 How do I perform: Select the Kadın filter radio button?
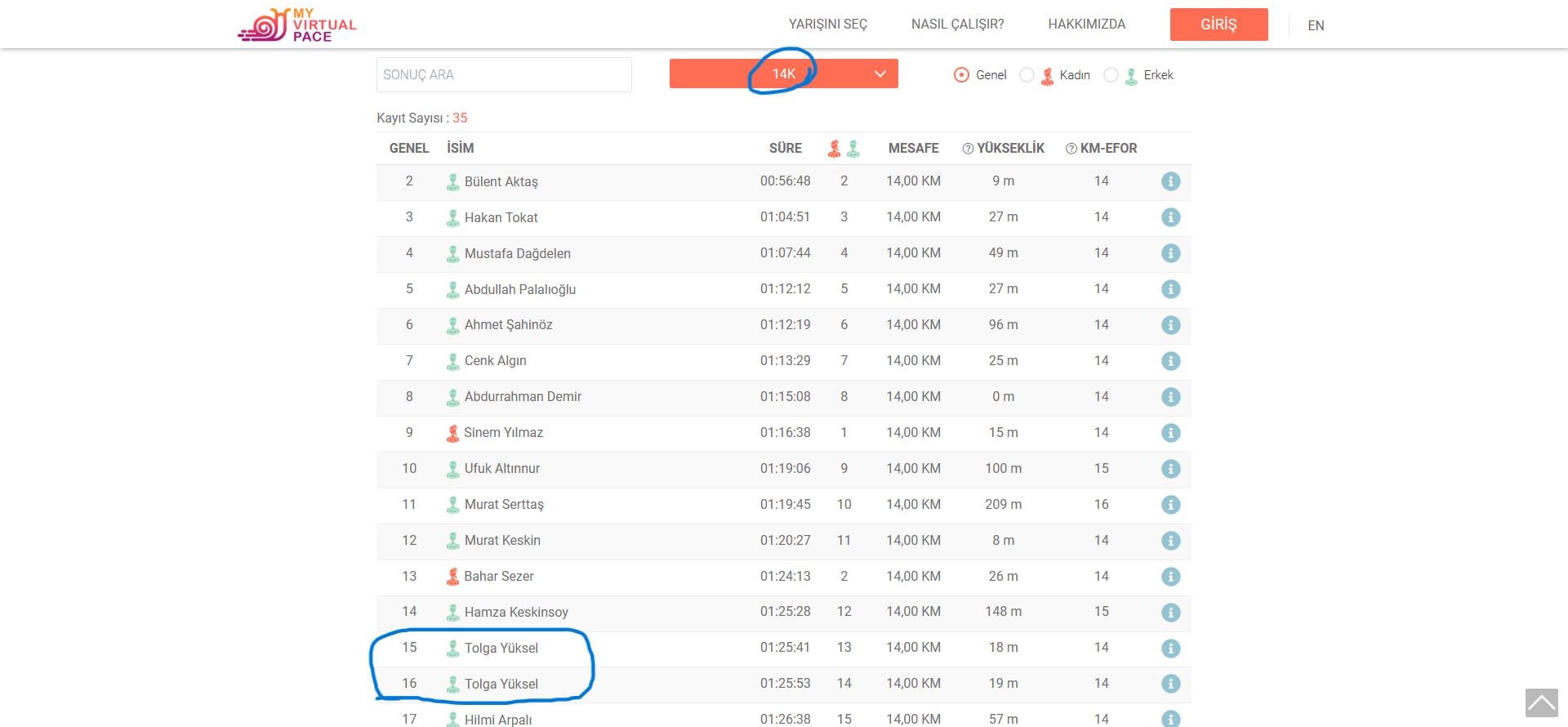(x=1027, y=75)
